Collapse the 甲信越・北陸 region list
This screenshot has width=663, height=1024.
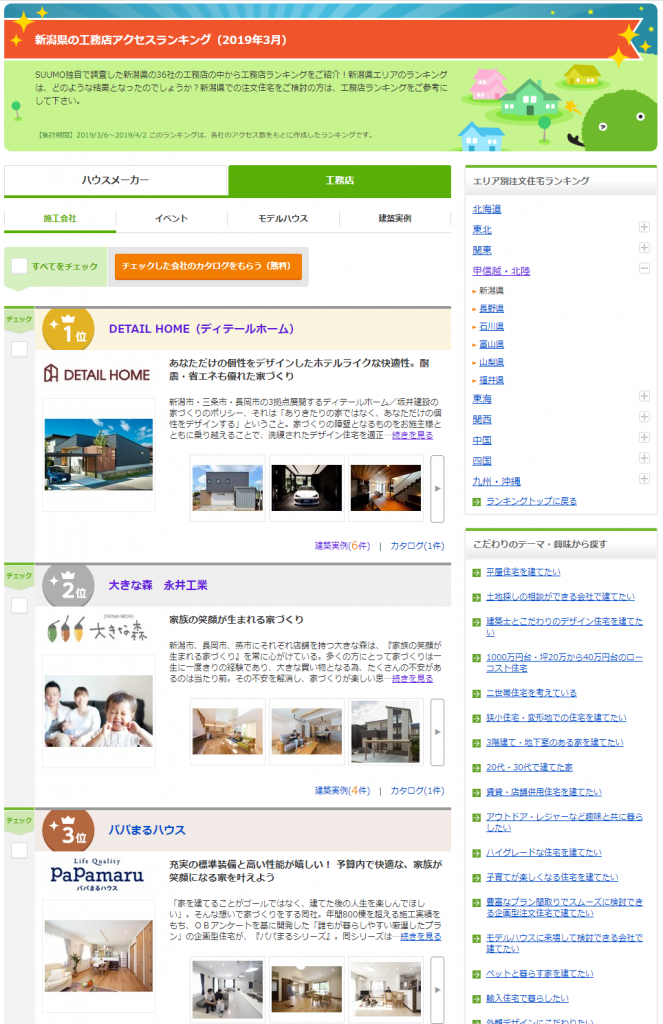[644, 269]
